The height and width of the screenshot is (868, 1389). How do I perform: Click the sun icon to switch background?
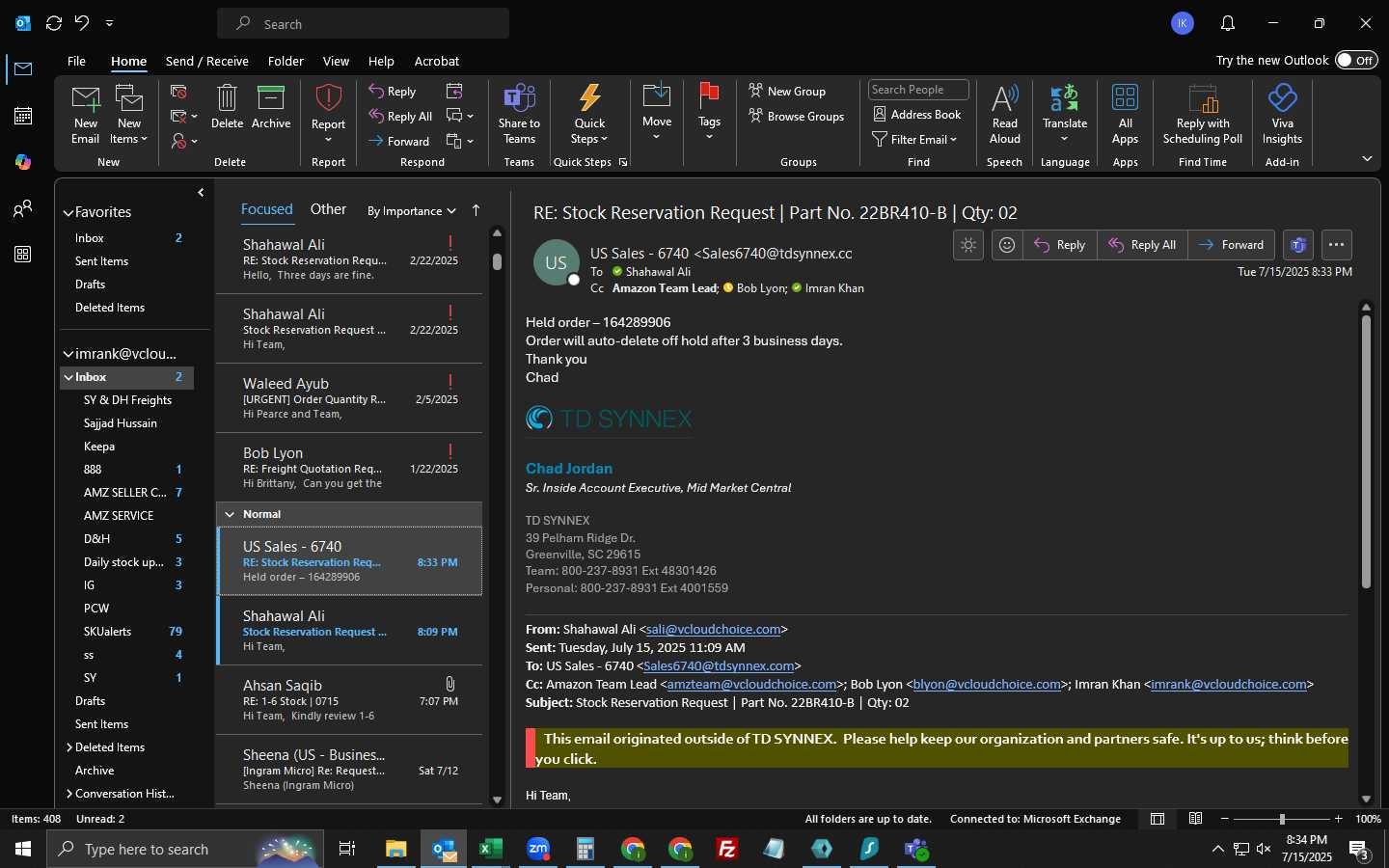click(968, 245)
